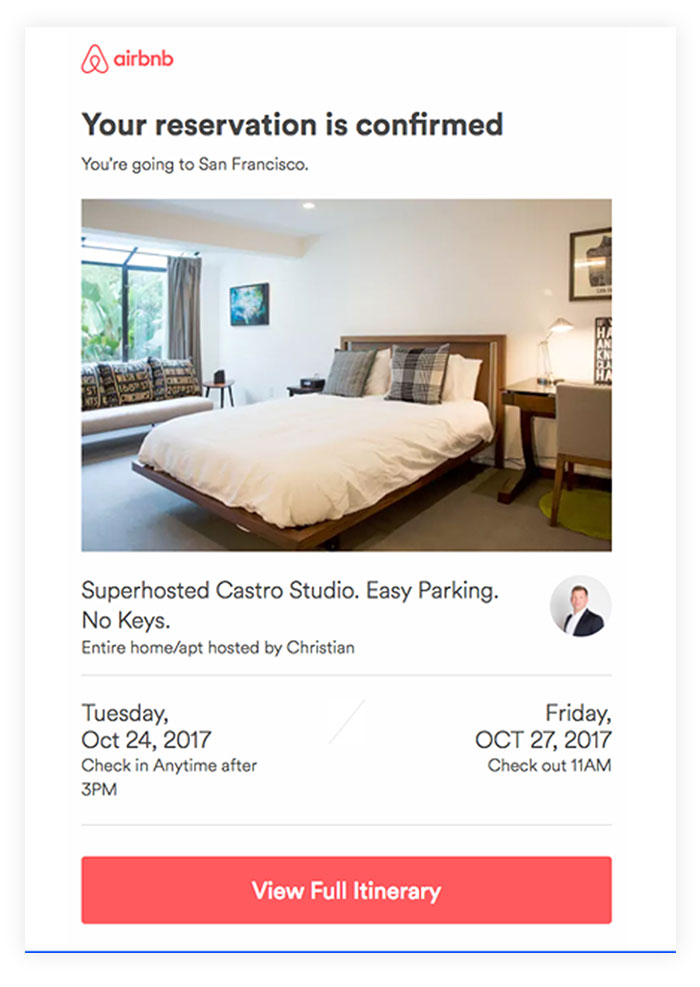This screenshot has height=987, width=700.
Task: Select 'Entire home/apt hosted by Christian' text
Action: tap(218, 648)
